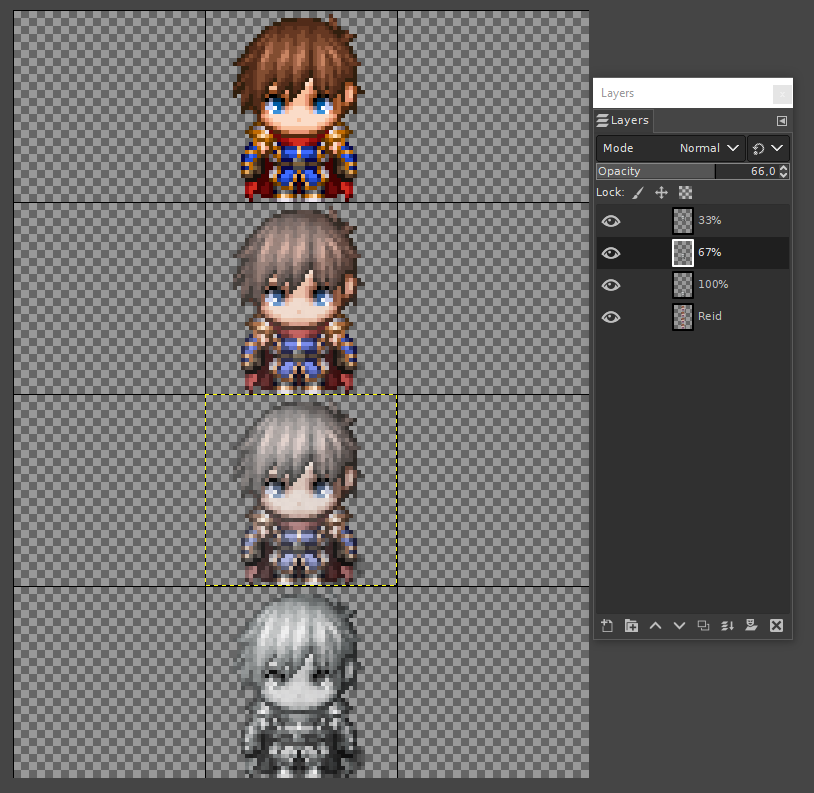The height and width of the screenshot is (793, 814).
Task: Switch to the Layers tab
Action: click(623, 120)
